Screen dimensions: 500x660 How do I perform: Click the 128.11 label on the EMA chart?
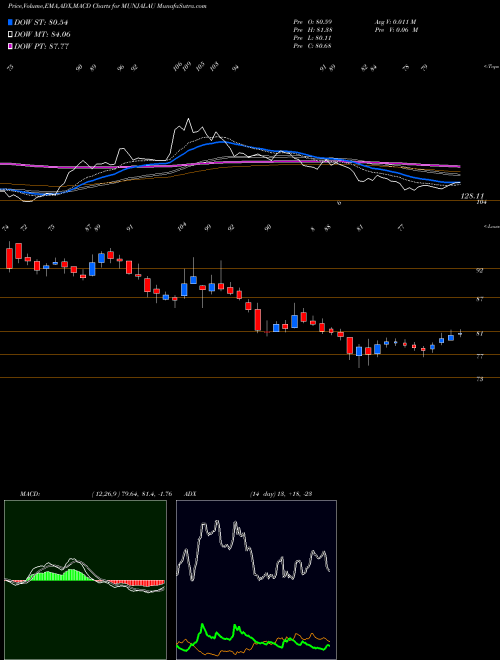pyautogui.click(x=473, y=196)
